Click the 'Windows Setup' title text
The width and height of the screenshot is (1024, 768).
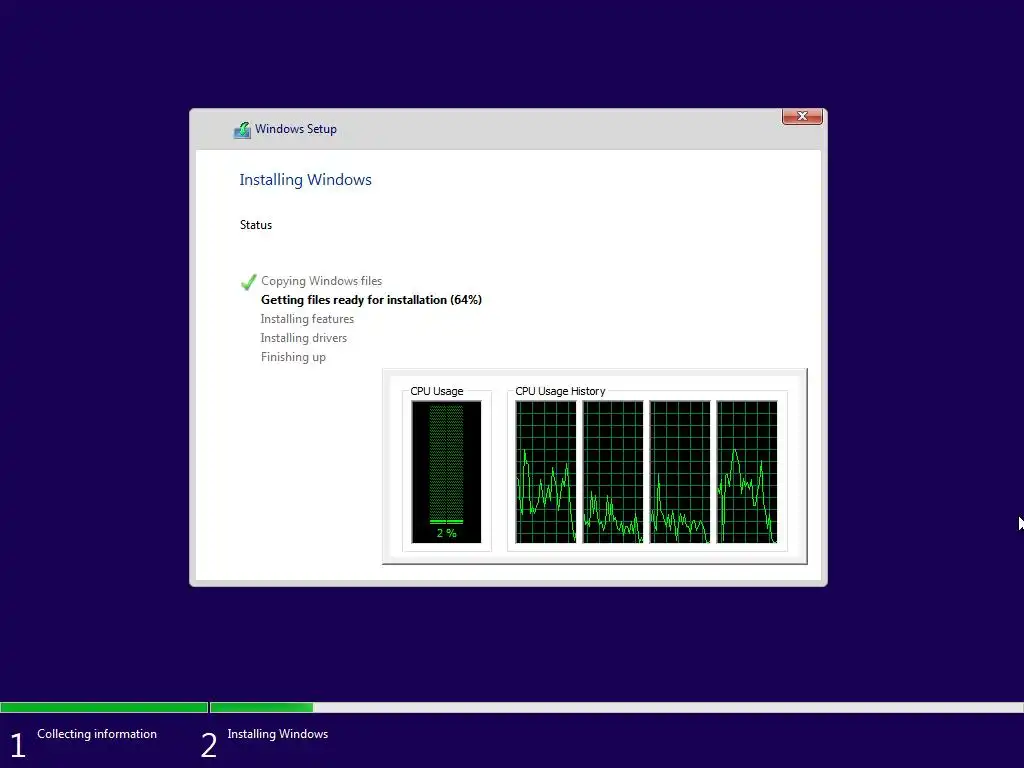(296, 129)
